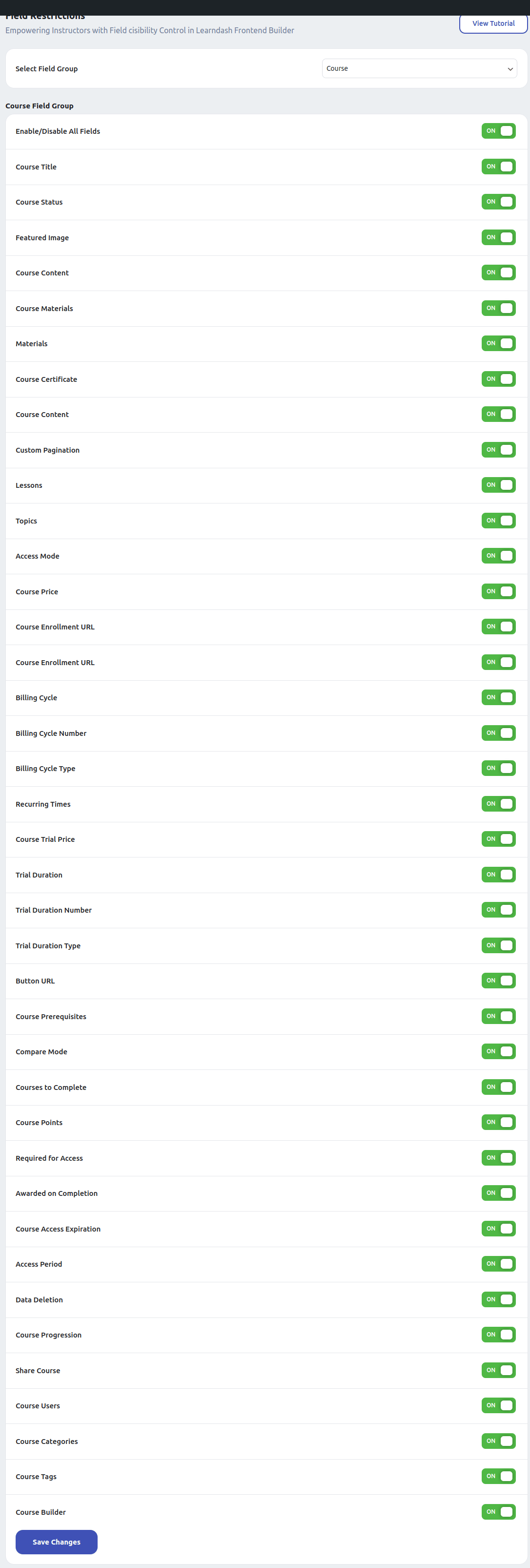The image size is (530, 1568).
Task: Turn off the Course Title toggle
Action: click(498, 167)
